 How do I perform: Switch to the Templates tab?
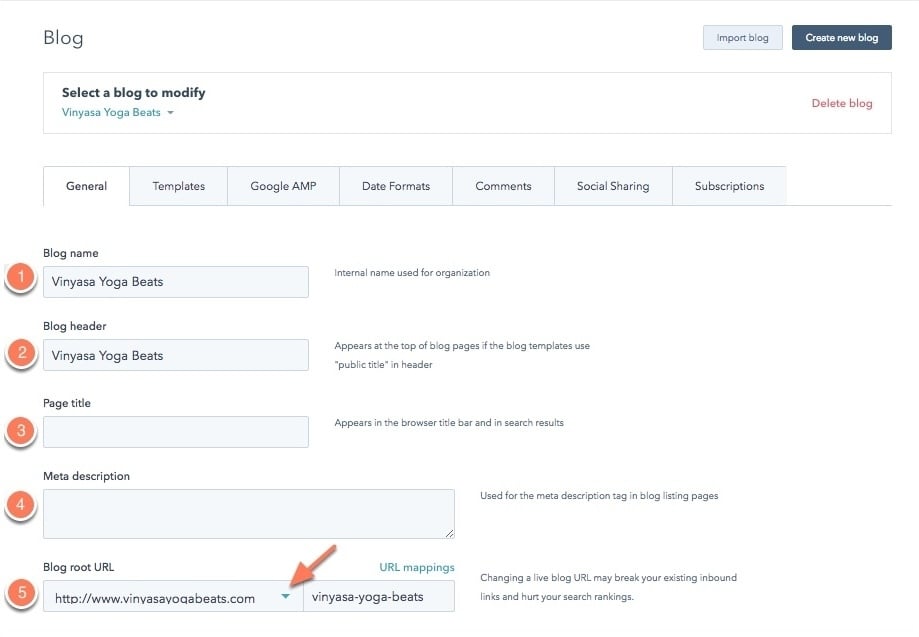(178, 186)
